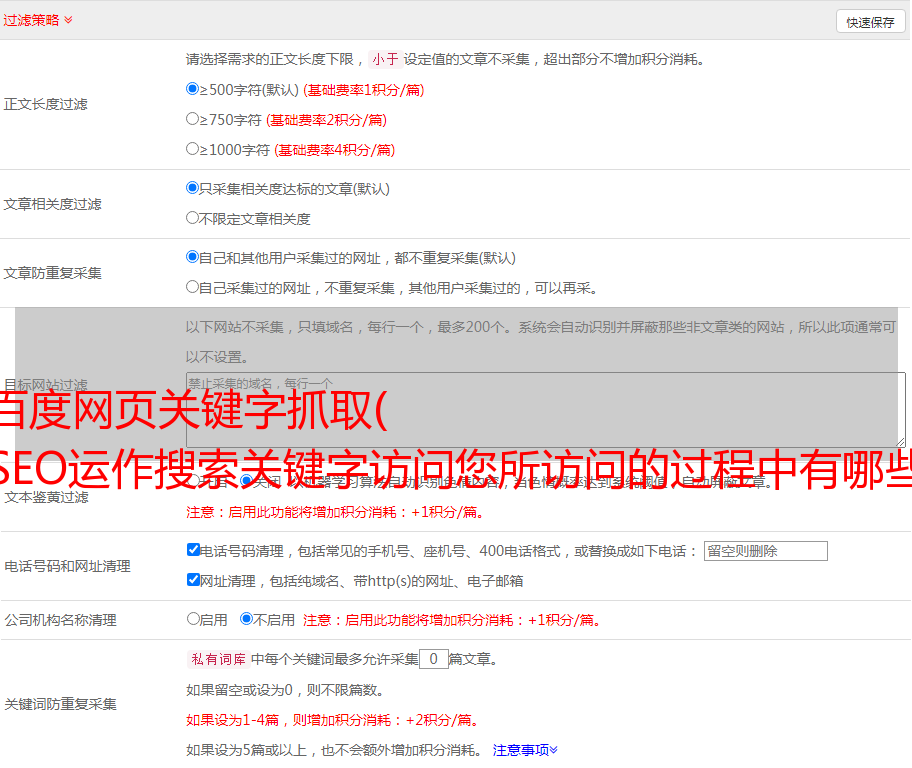Select 不启用 for 公司机构名称清理
The width and height of the screenshot is (912, 768).
pyautogui.click(x=247, y=619)
